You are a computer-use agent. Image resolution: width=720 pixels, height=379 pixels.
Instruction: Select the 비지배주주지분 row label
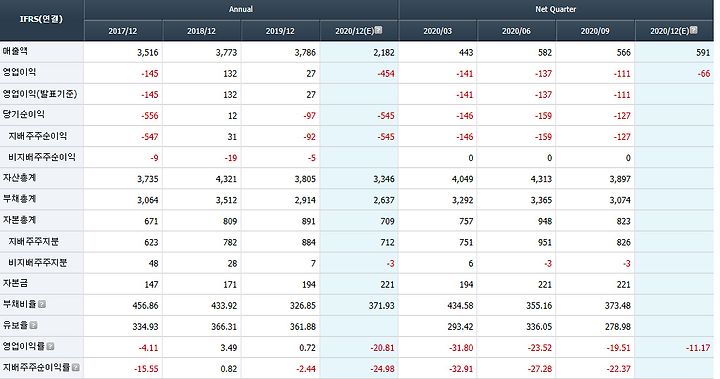38,263
